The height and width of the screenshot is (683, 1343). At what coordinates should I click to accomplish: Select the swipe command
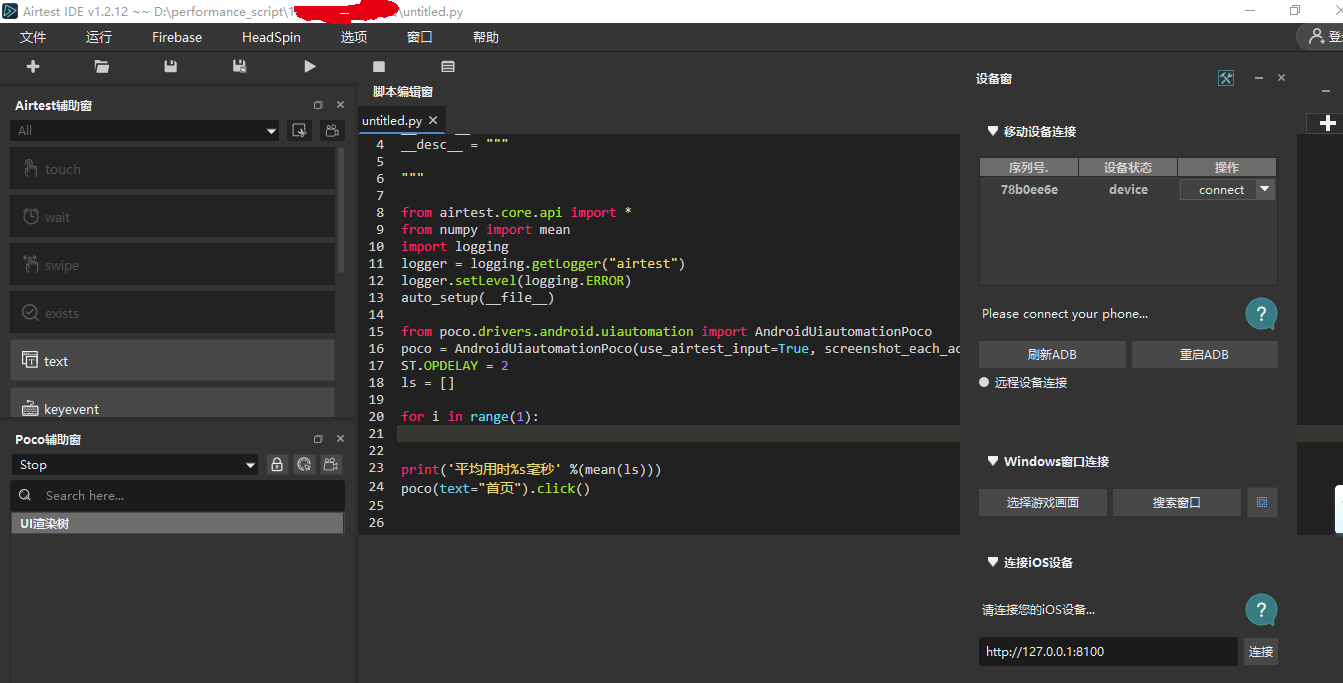point(173,265)
